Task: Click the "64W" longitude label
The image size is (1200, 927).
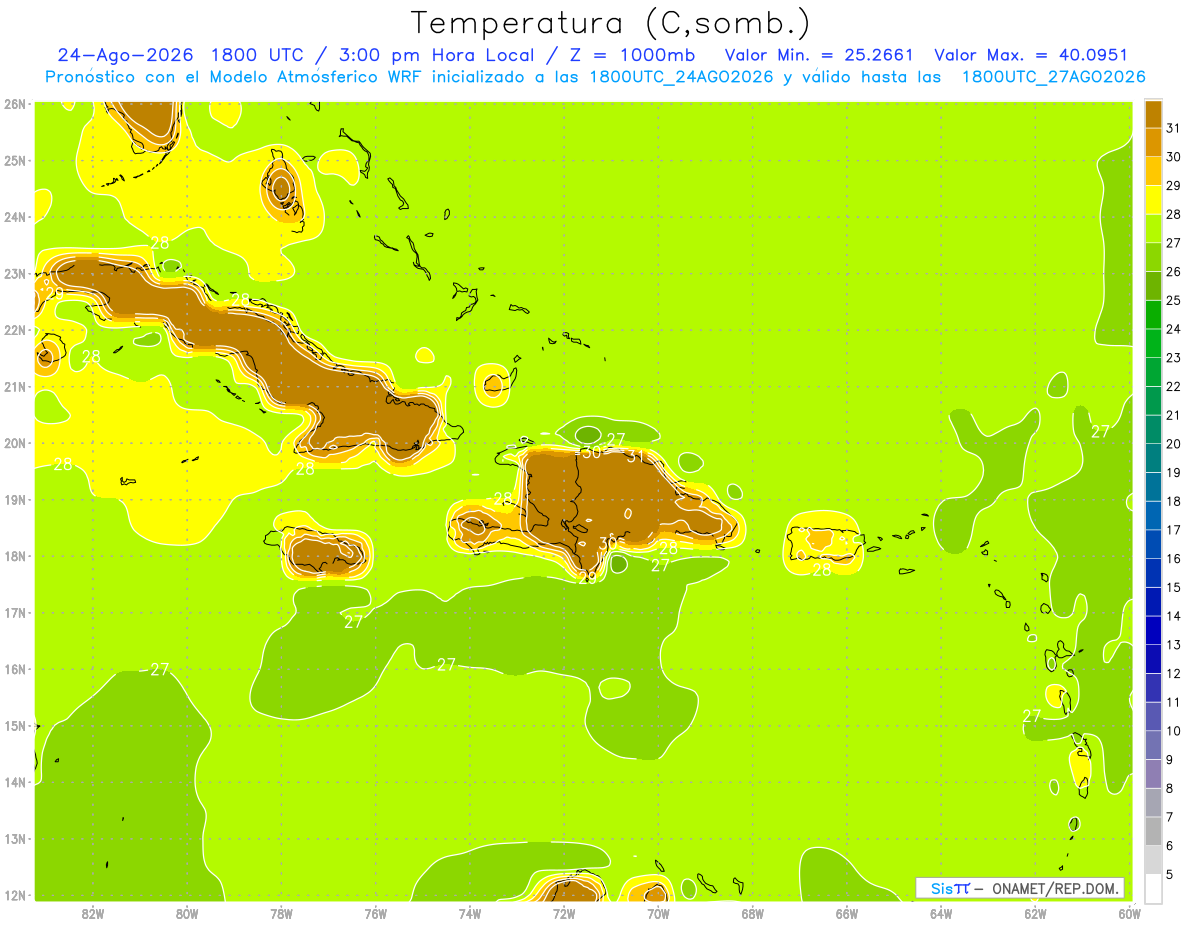Action: (941, 913)
